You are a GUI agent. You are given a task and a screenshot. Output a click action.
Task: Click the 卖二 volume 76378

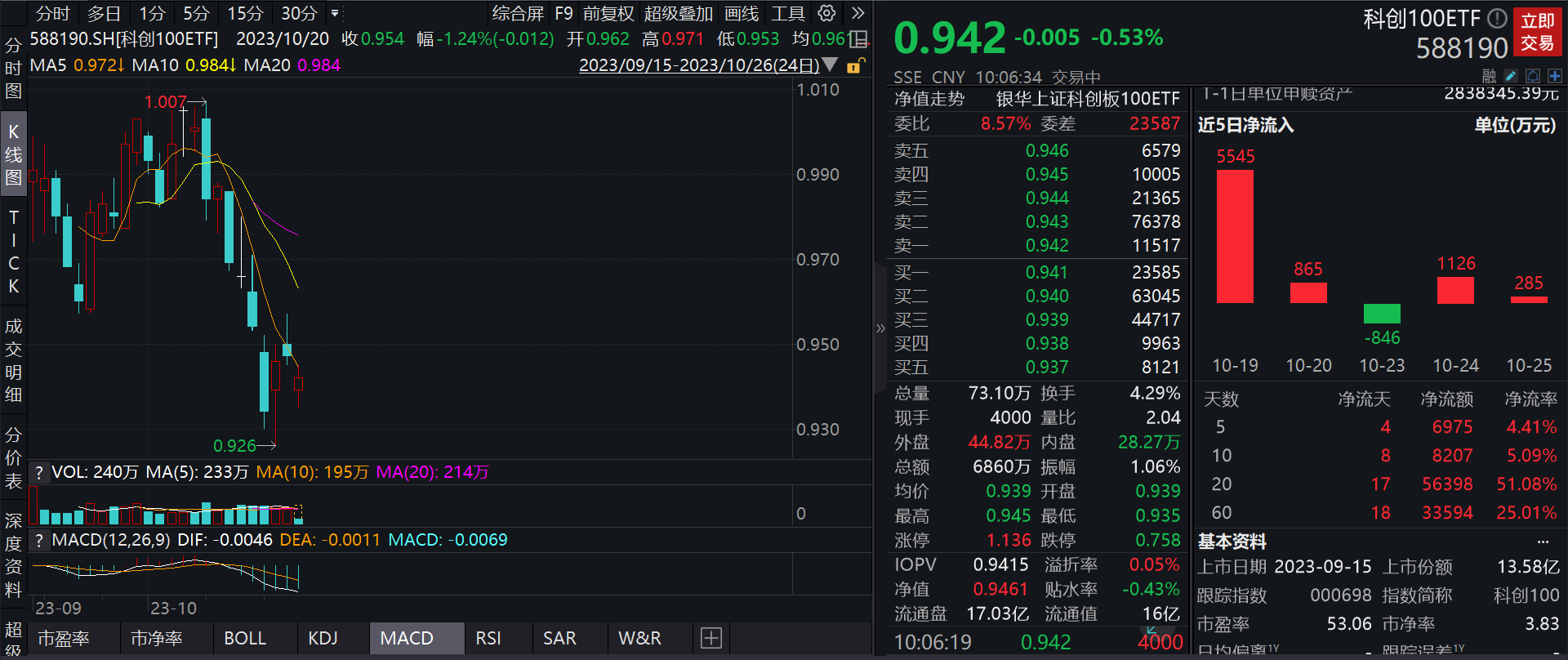[x=1156, y=221]
